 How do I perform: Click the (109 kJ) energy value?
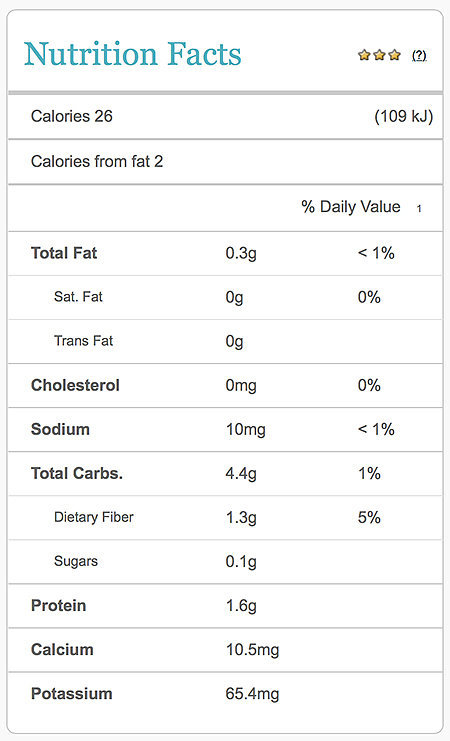403,116
